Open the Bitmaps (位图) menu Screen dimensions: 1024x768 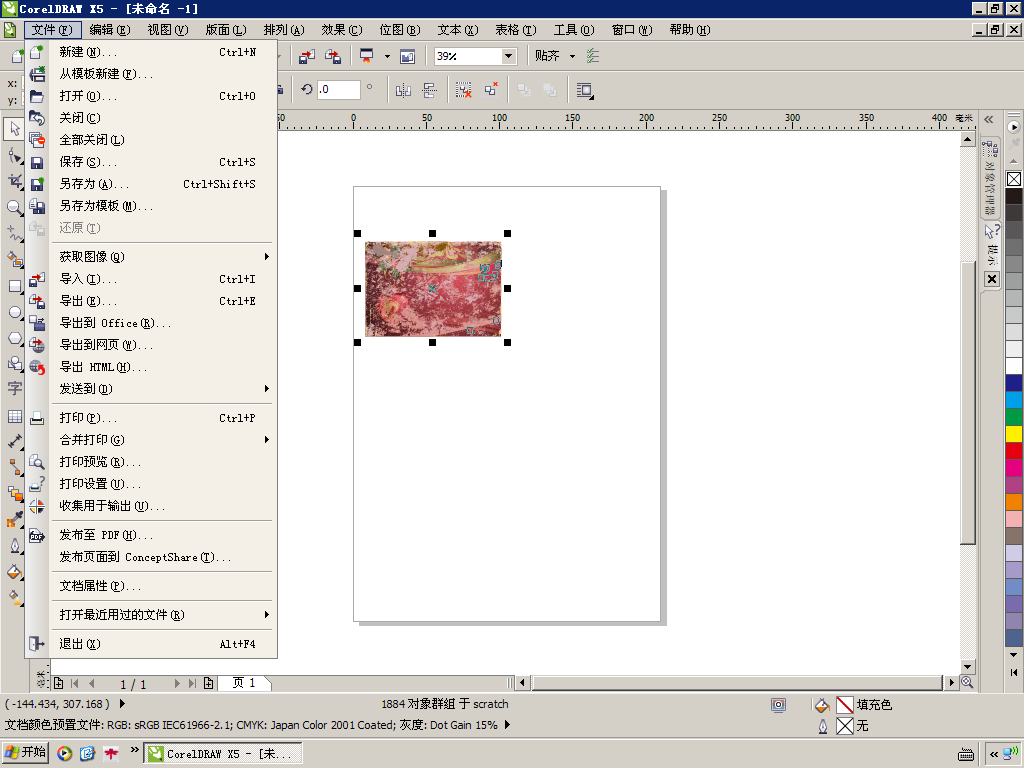point(400,30)
